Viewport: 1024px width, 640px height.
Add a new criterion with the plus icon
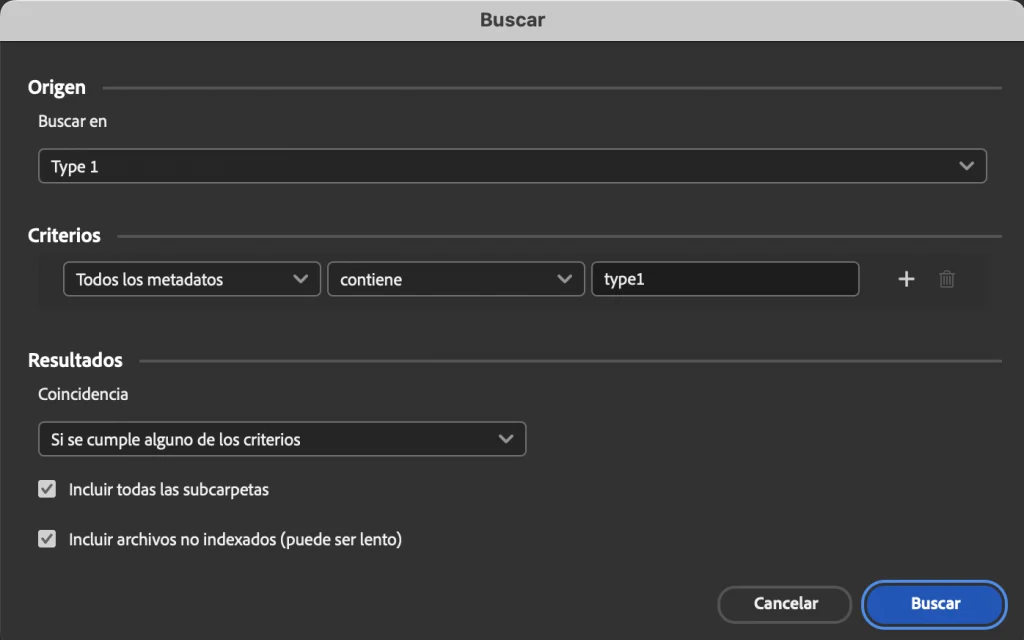(x=906, y=280)
